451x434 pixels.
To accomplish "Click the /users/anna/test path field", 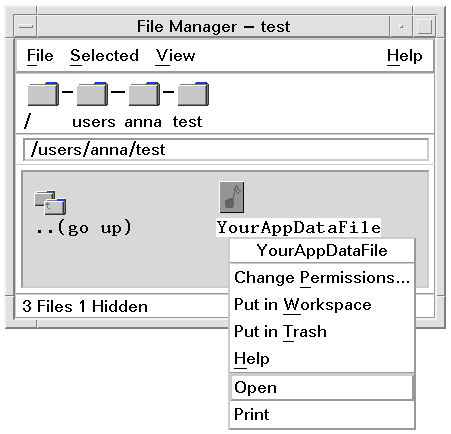I will point(226,150).
